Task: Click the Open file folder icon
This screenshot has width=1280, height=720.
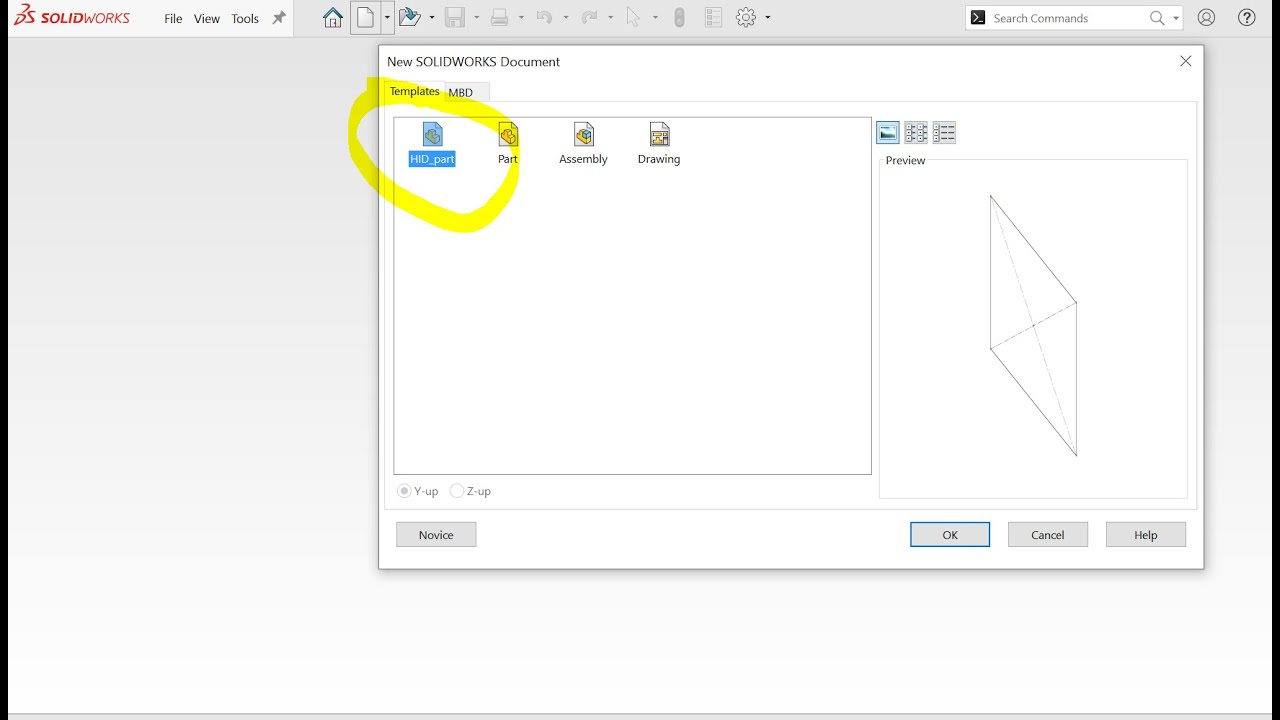Action: pos(408,18)
